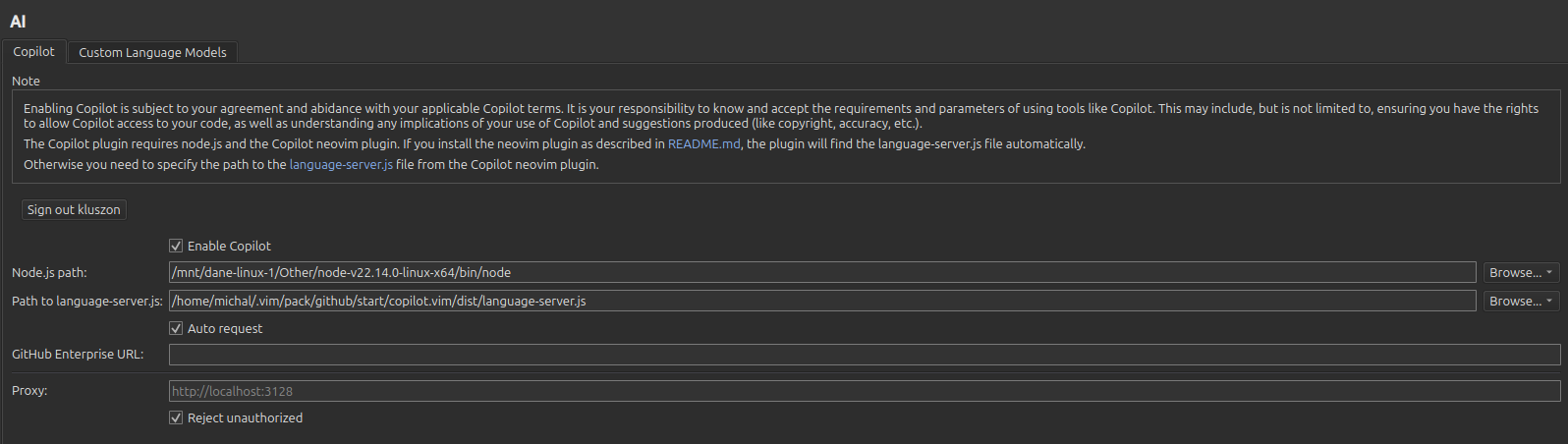1568x444 pixels.
Task: Click into the Path to language-server.js field
Action: 821,301
